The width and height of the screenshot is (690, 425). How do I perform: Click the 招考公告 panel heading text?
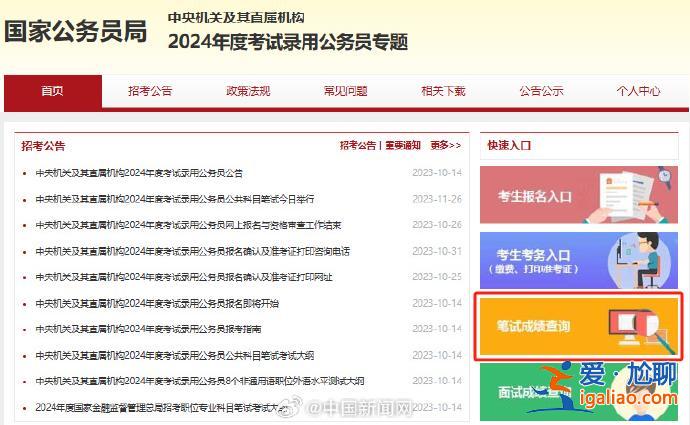click(43, 146)
